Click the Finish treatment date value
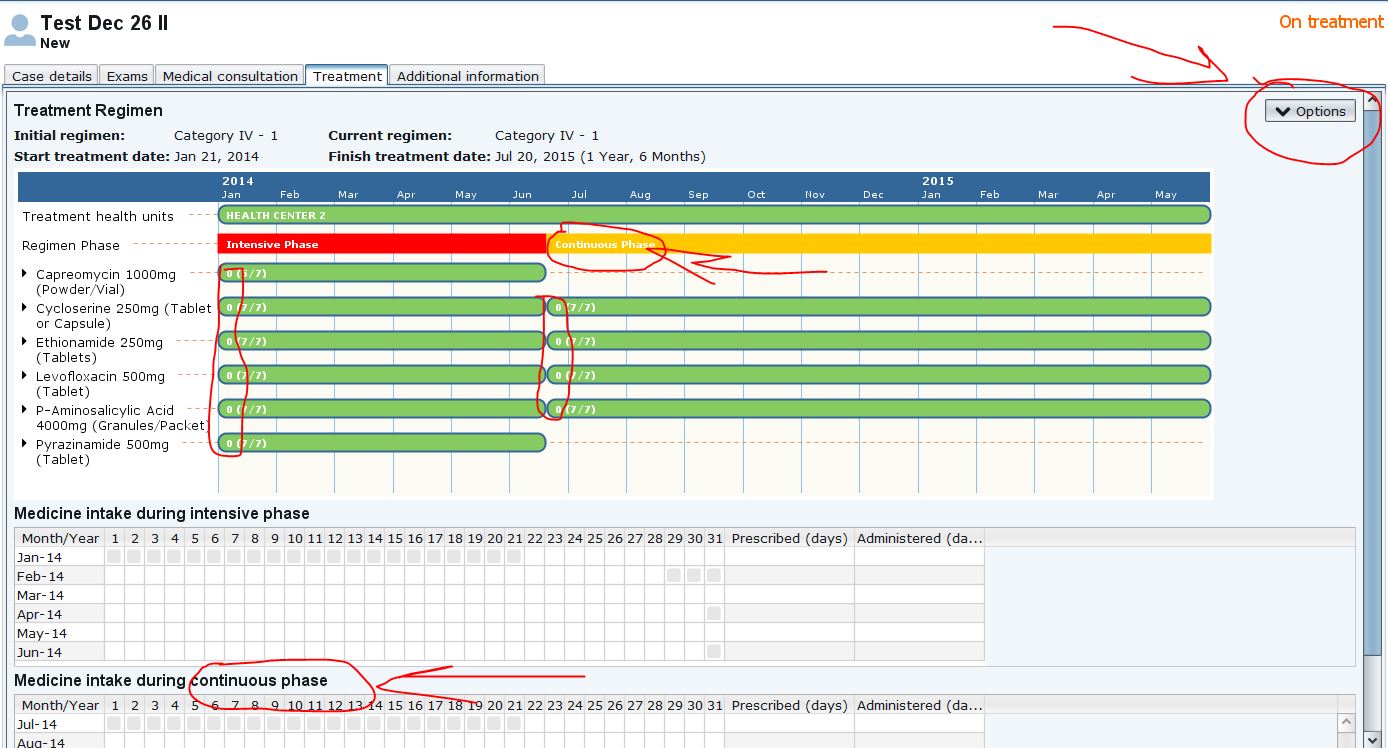Screen dimensions: 1388x748 coord(600,156)
